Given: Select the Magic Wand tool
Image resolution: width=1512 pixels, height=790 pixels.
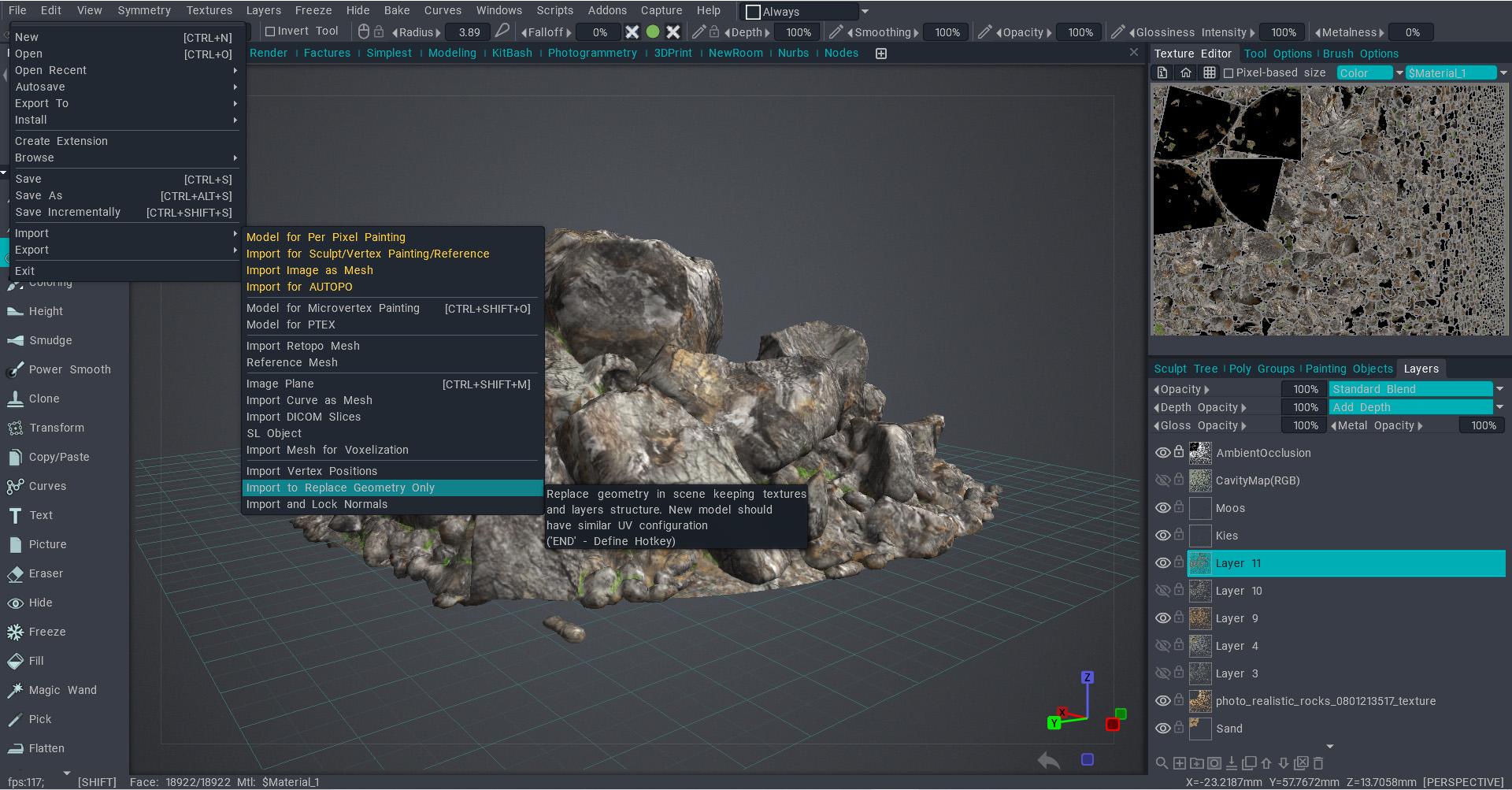Looking at the screenshot, I should (62, 690).
